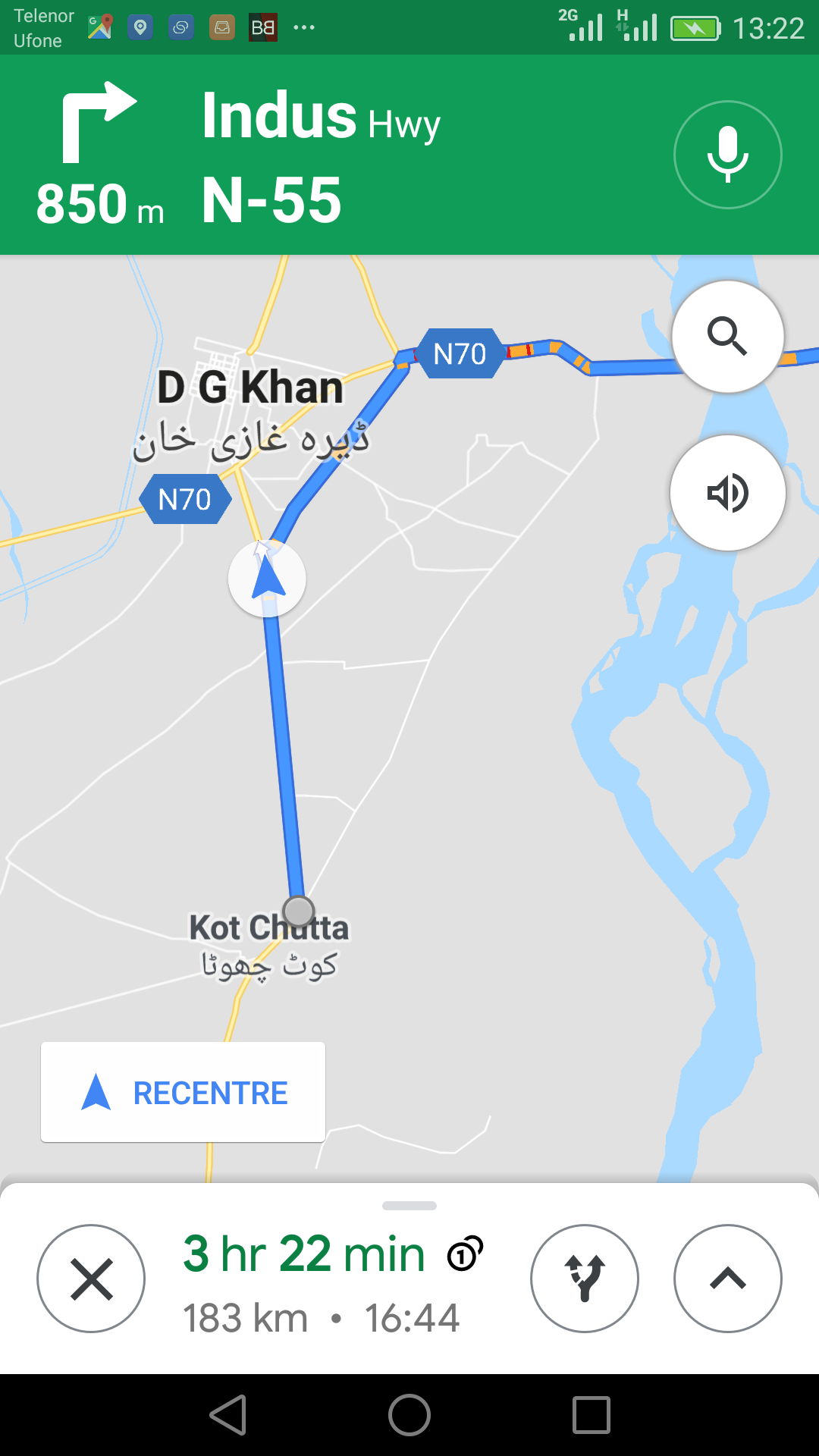819x1456 pixels.
Task: Expand bottom sheet with up chevron
Action: coord(728,1279)
